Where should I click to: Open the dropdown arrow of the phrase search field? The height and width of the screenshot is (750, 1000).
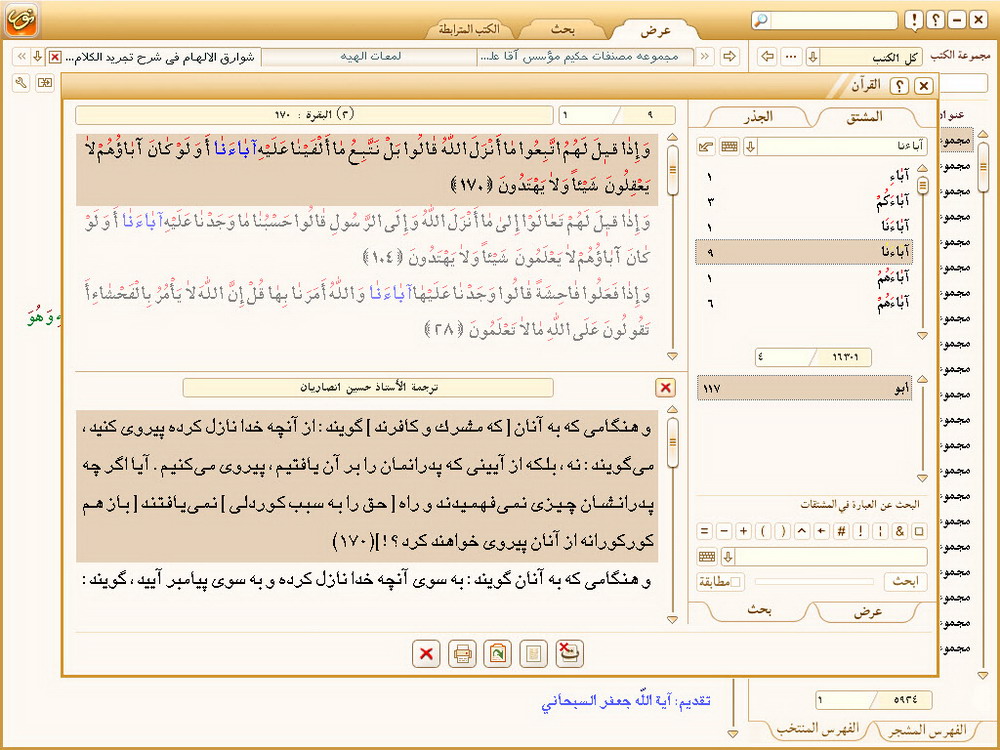[728, 557]
